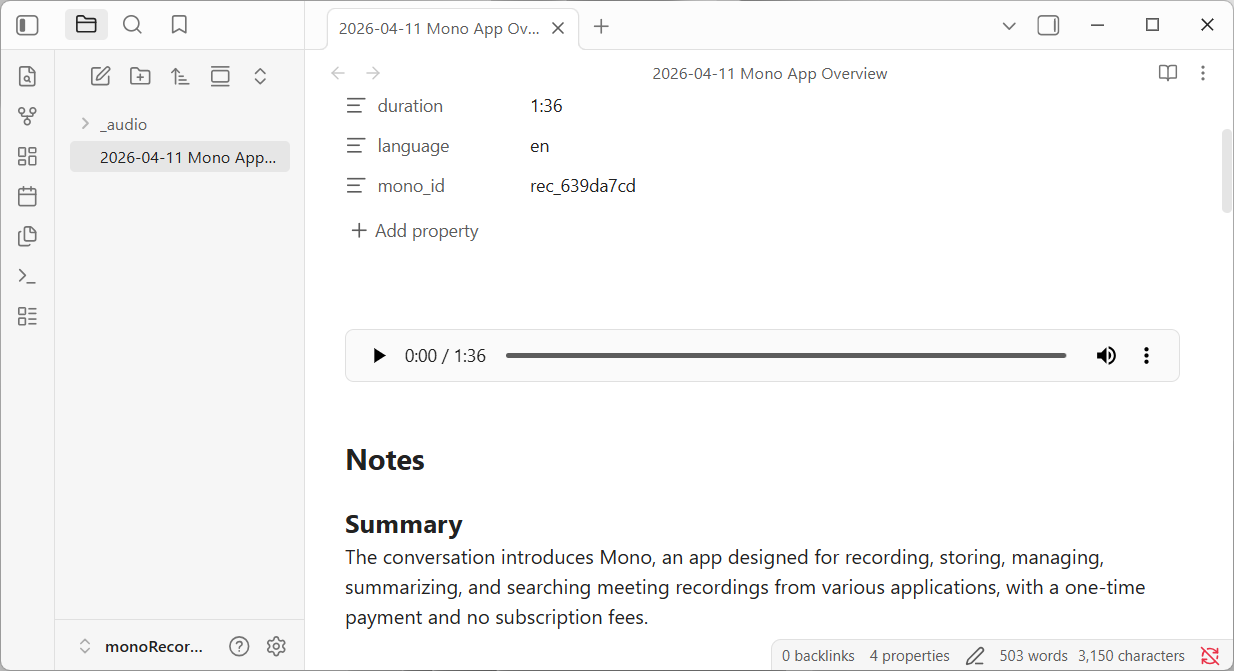This screenshot has width=1234, height=671.
Task: Click 503 words count in status bar
Action: tap(1034, 656)
